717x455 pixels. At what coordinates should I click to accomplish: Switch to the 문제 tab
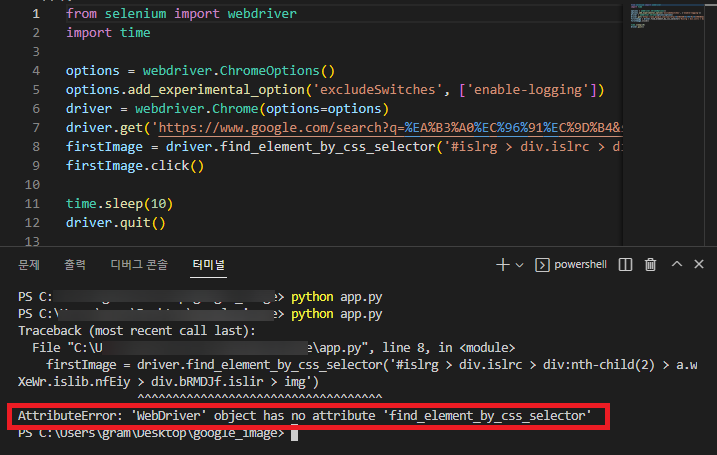pos(29,264)
